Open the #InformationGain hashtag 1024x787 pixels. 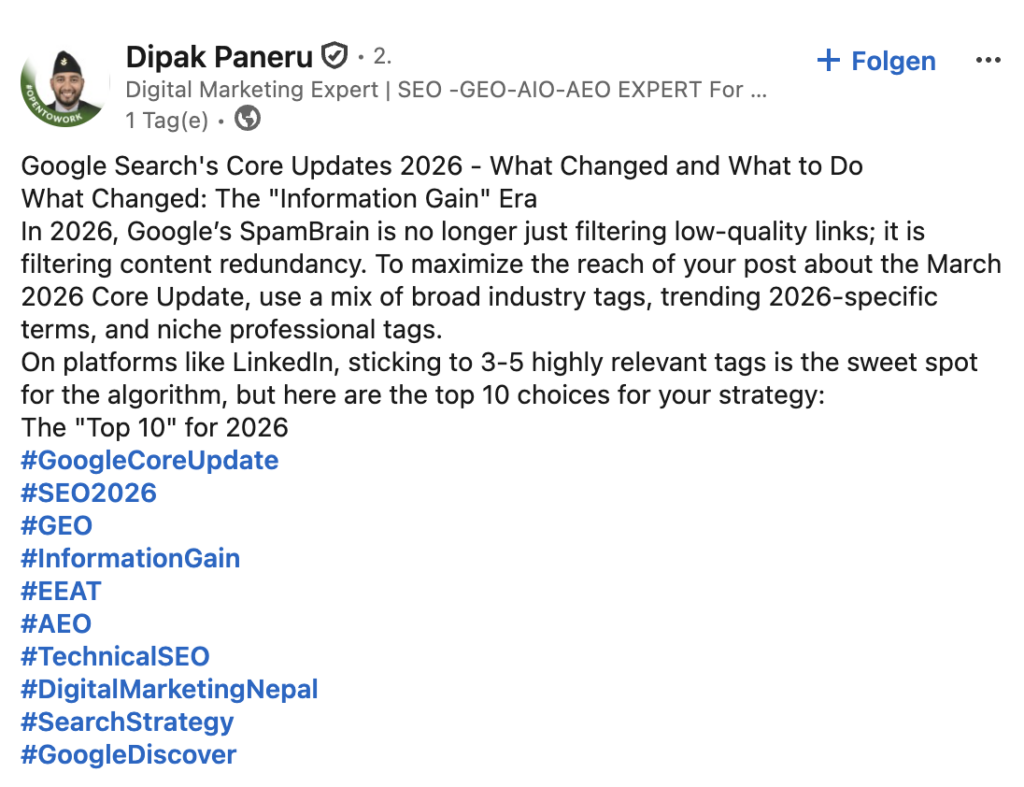(131, 558)
